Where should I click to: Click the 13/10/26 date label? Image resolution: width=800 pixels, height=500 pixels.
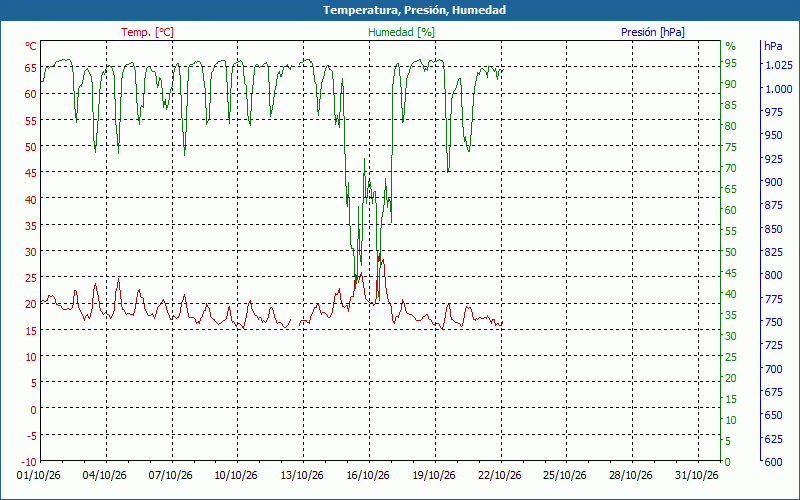pos(302,475)
